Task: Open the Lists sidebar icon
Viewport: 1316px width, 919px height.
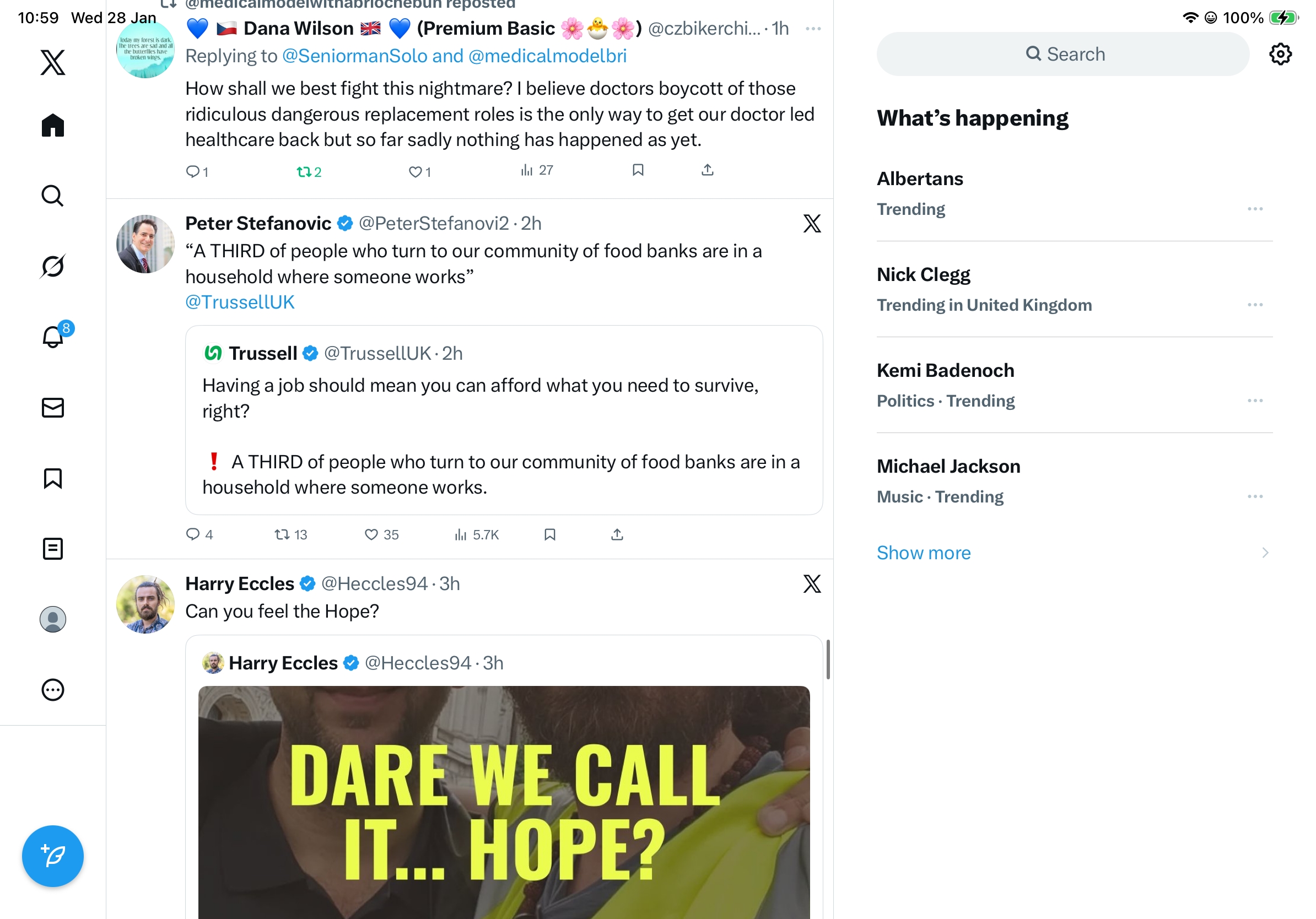Action: tap(53, 548)
